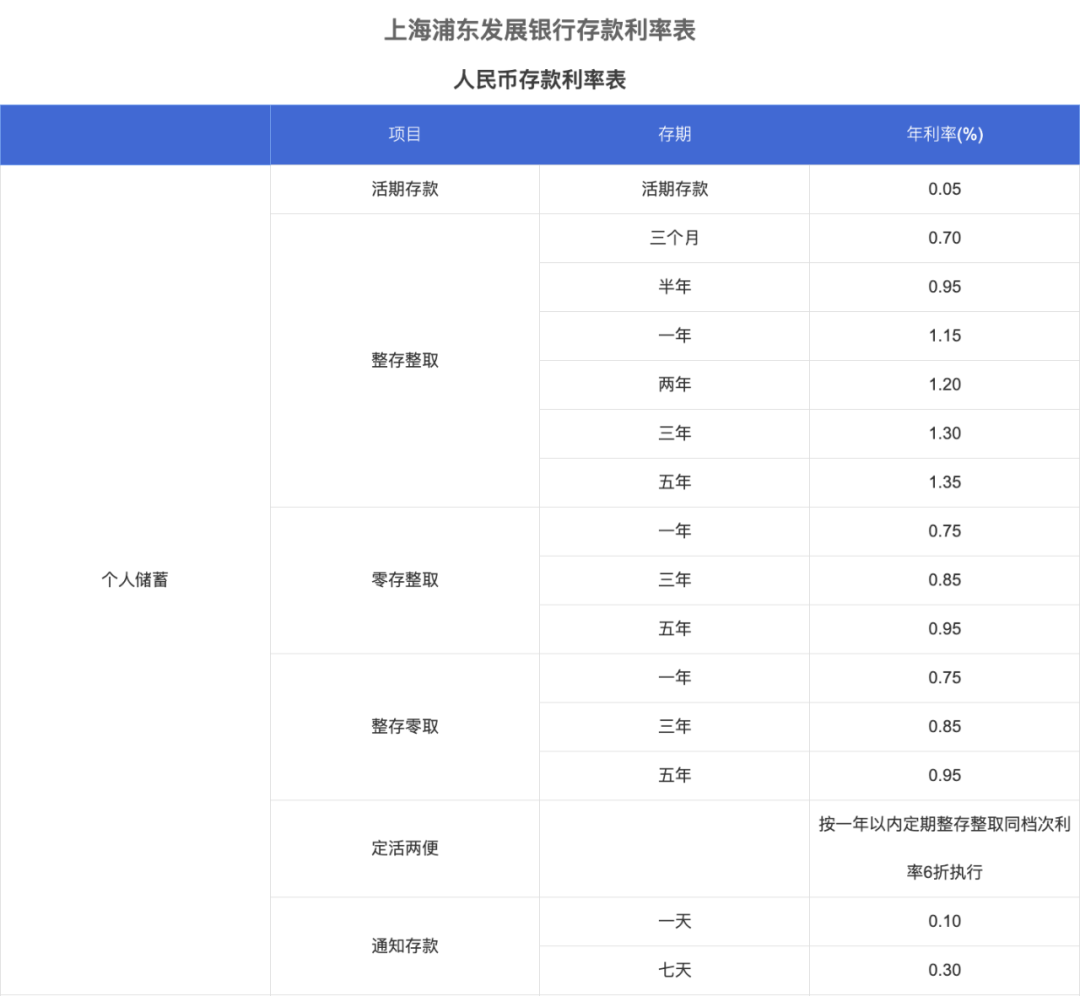Screen dimensions: 1080x996
Task: Click the 0.30 rate value
Action: pyautogui.click(x=944, y=971)
